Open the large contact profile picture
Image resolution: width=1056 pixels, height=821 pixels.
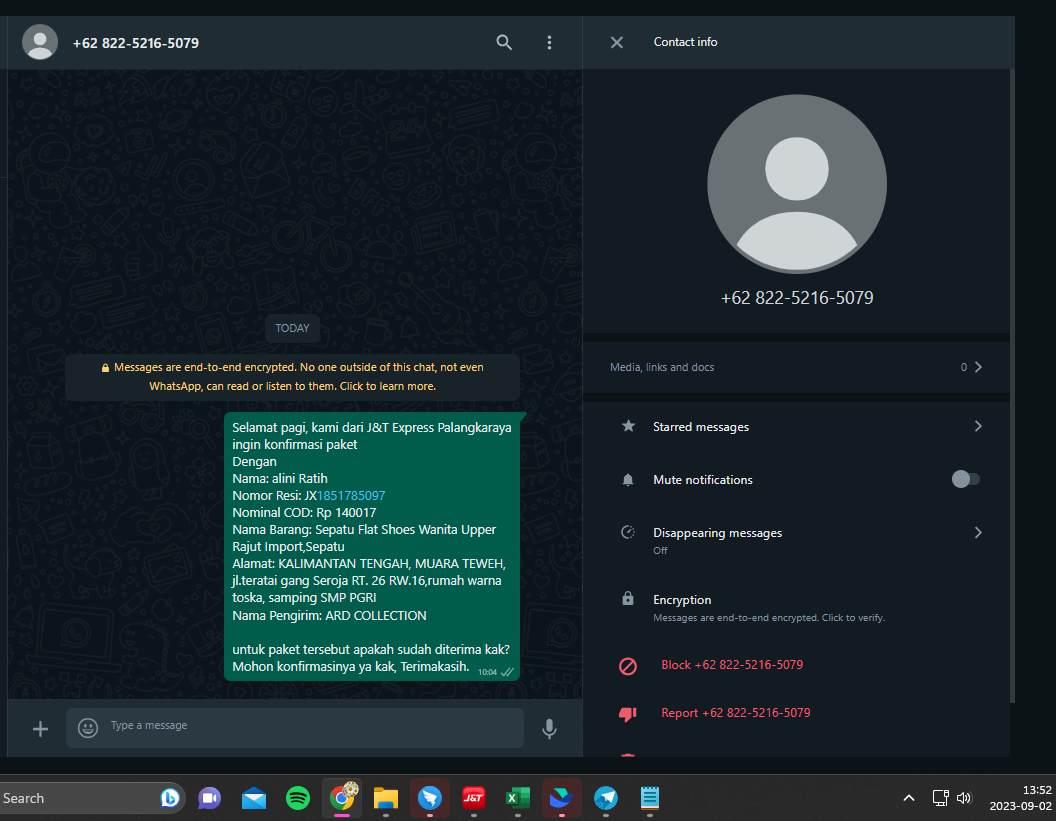797,184
